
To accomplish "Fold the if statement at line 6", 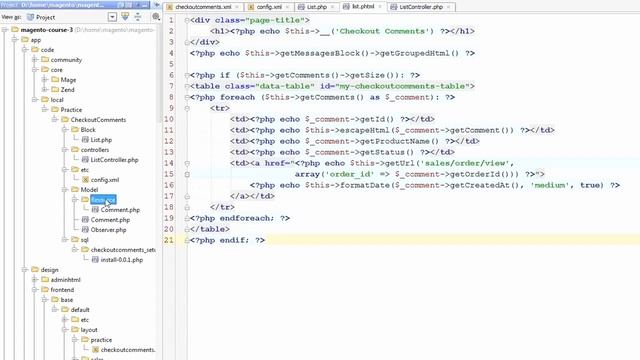I will [187, 75].
